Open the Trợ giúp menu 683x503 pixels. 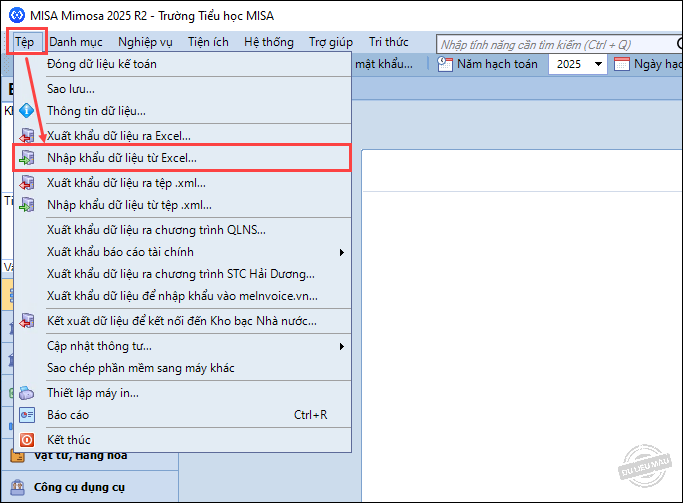[331, 42]
